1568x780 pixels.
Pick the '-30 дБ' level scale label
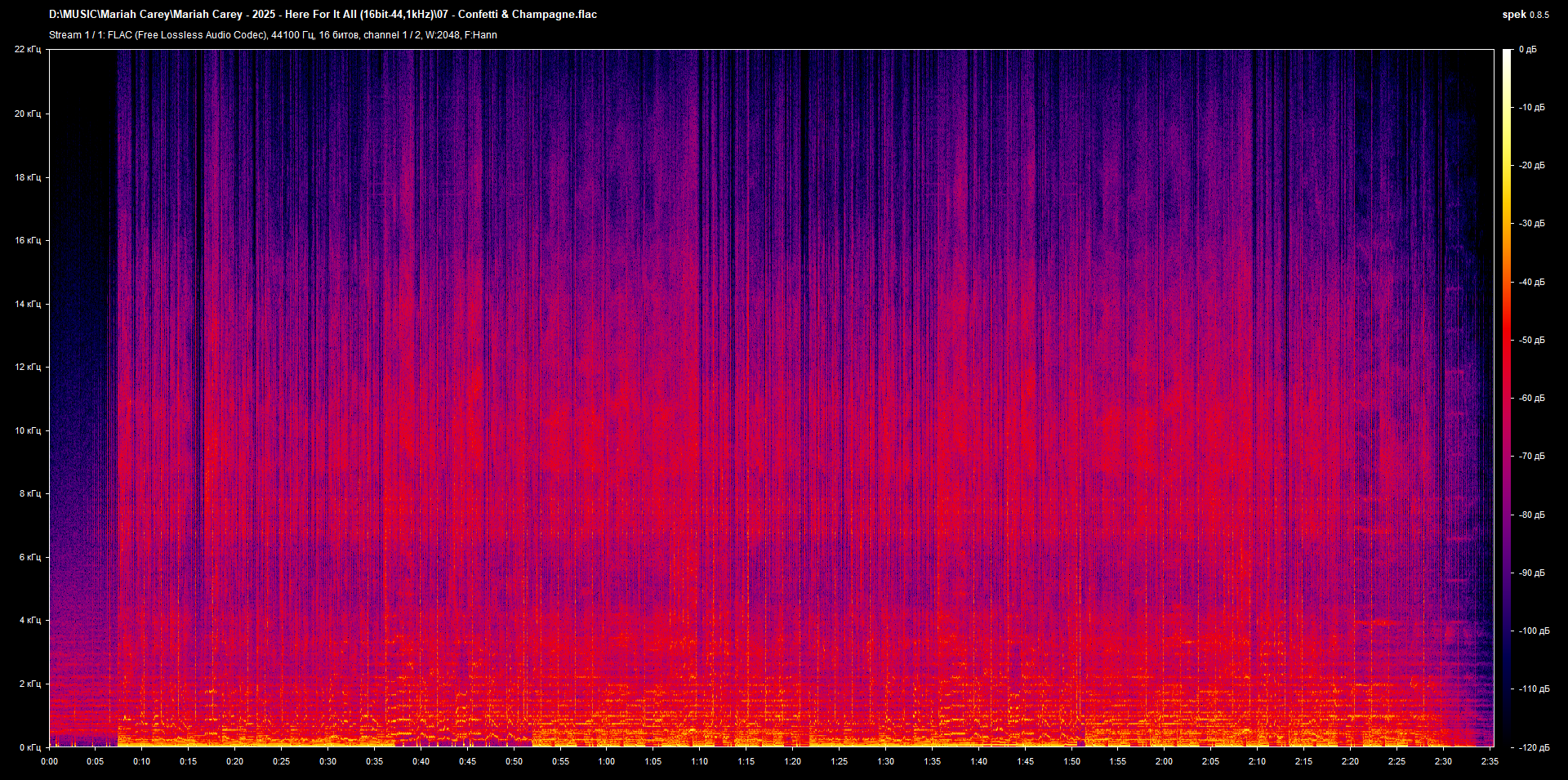[1532, 224]
